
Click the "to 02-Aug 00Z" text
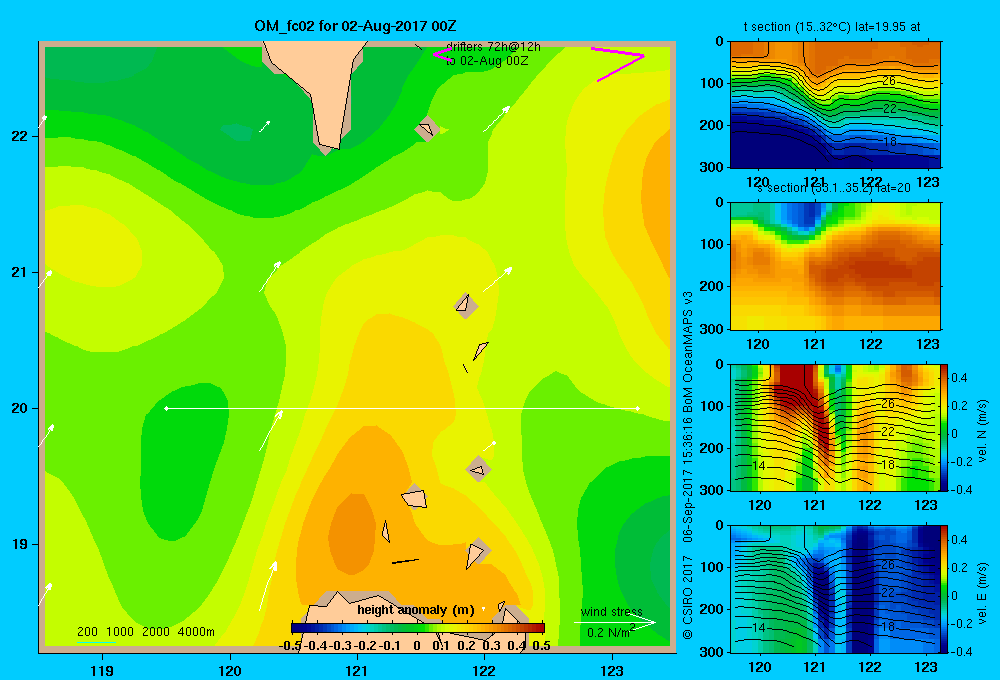(487, 61)
